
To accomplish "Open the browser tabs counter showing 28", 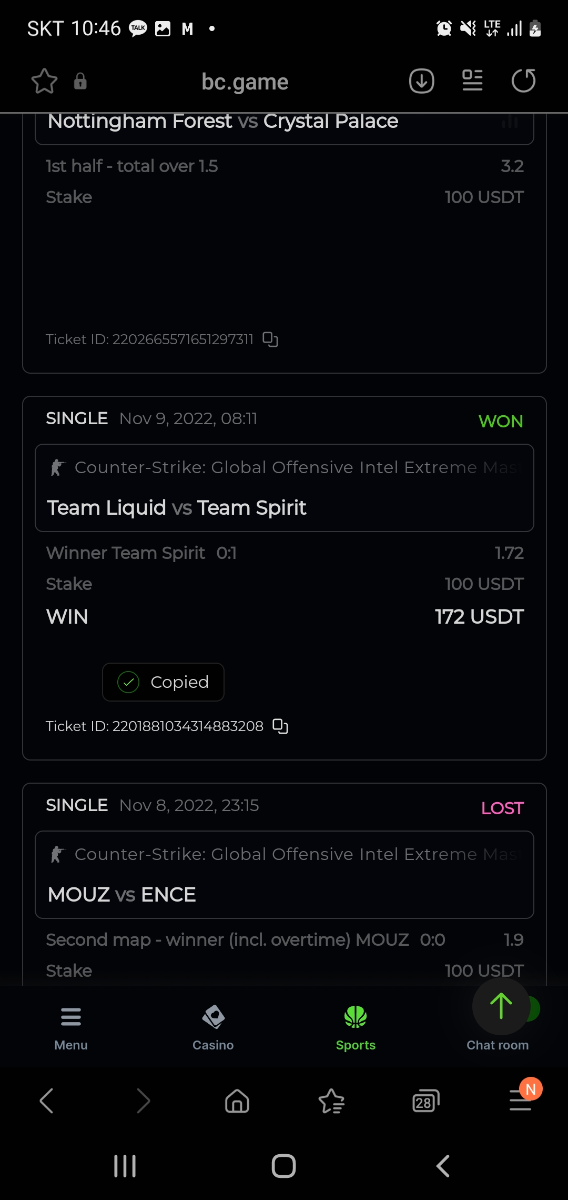I will [425, 1101].
